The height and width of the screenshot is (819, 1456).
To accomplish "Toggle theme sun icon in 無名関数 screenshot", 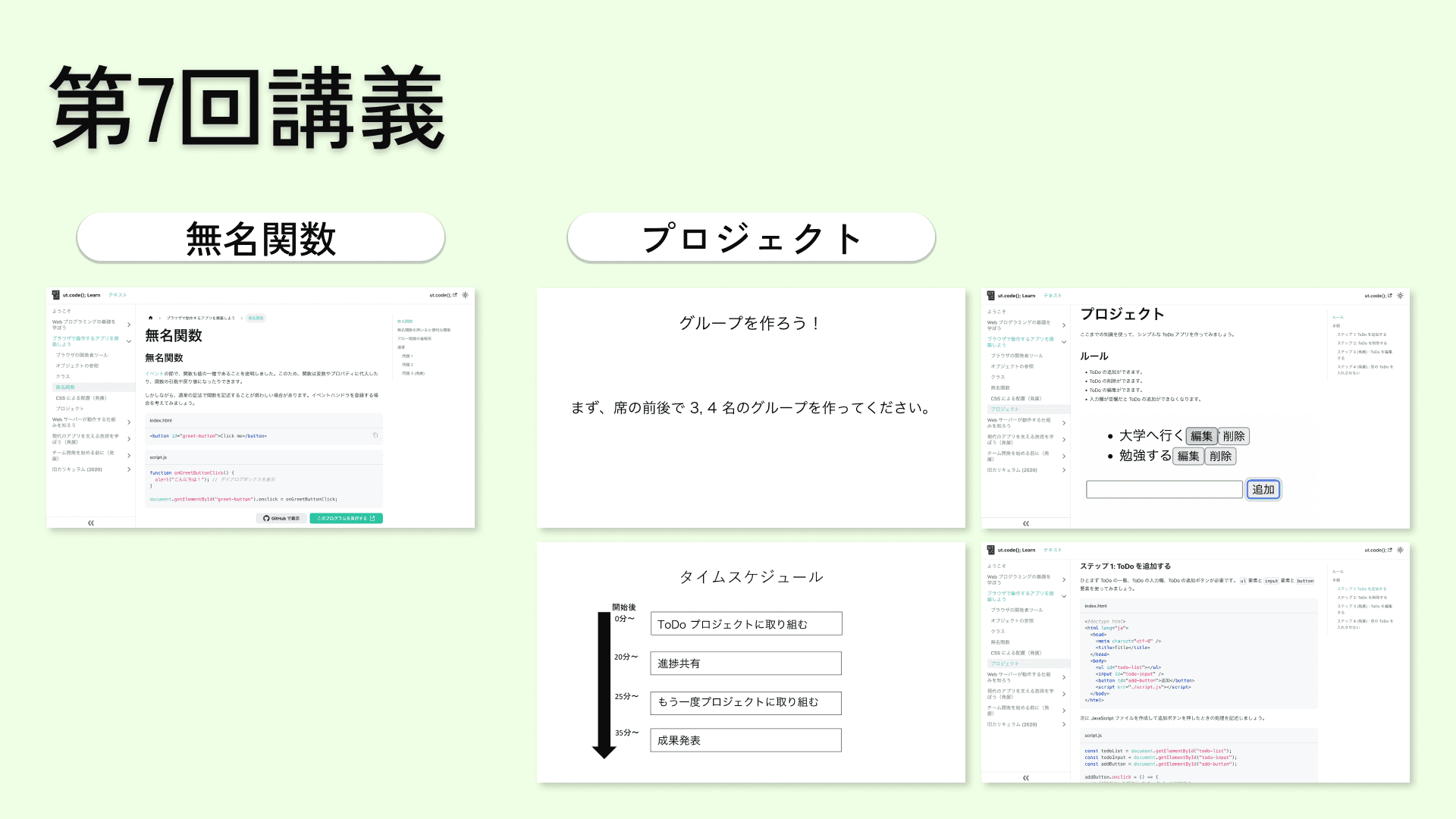I will tap(466, 295).
